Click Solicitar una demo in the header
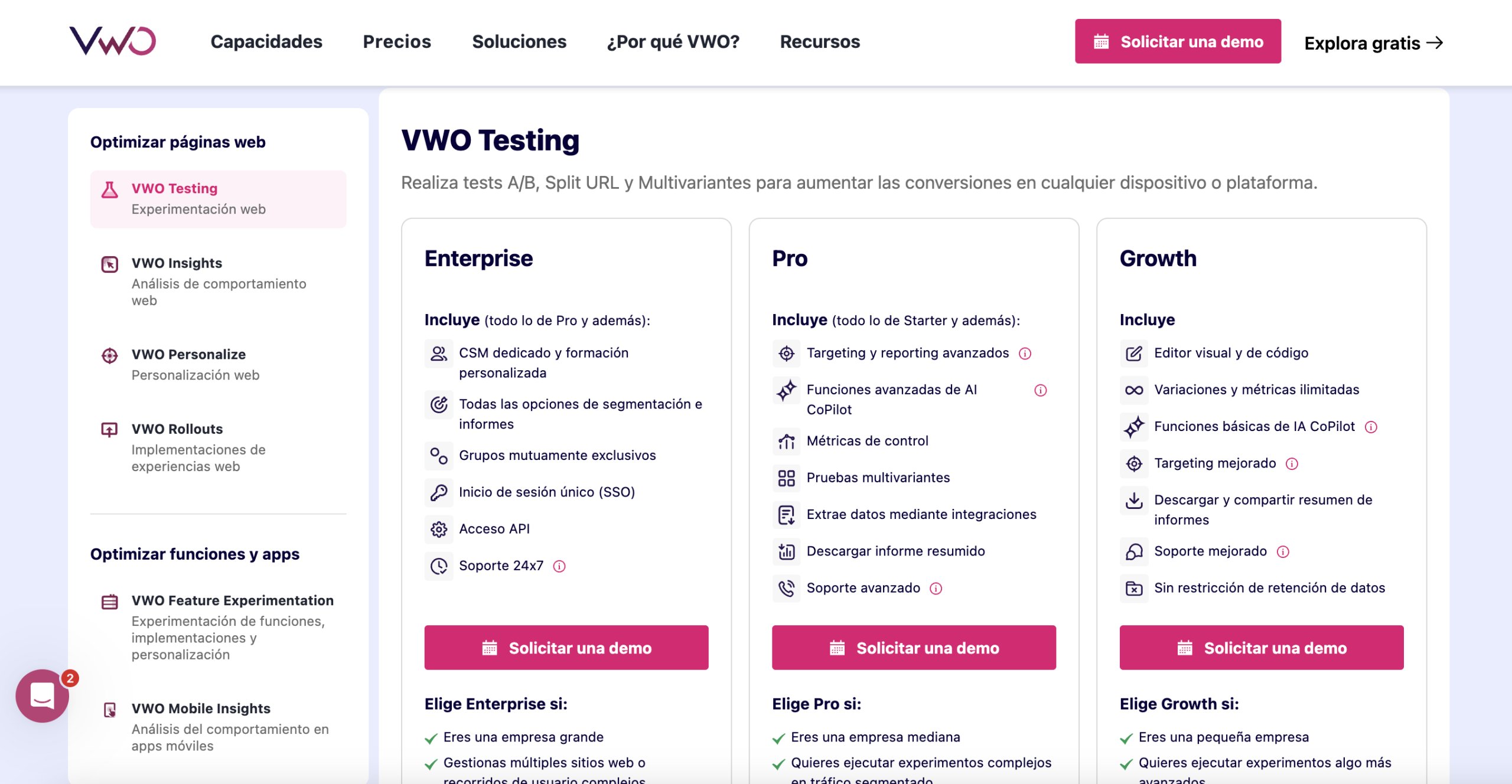 tap(1178, 41)
